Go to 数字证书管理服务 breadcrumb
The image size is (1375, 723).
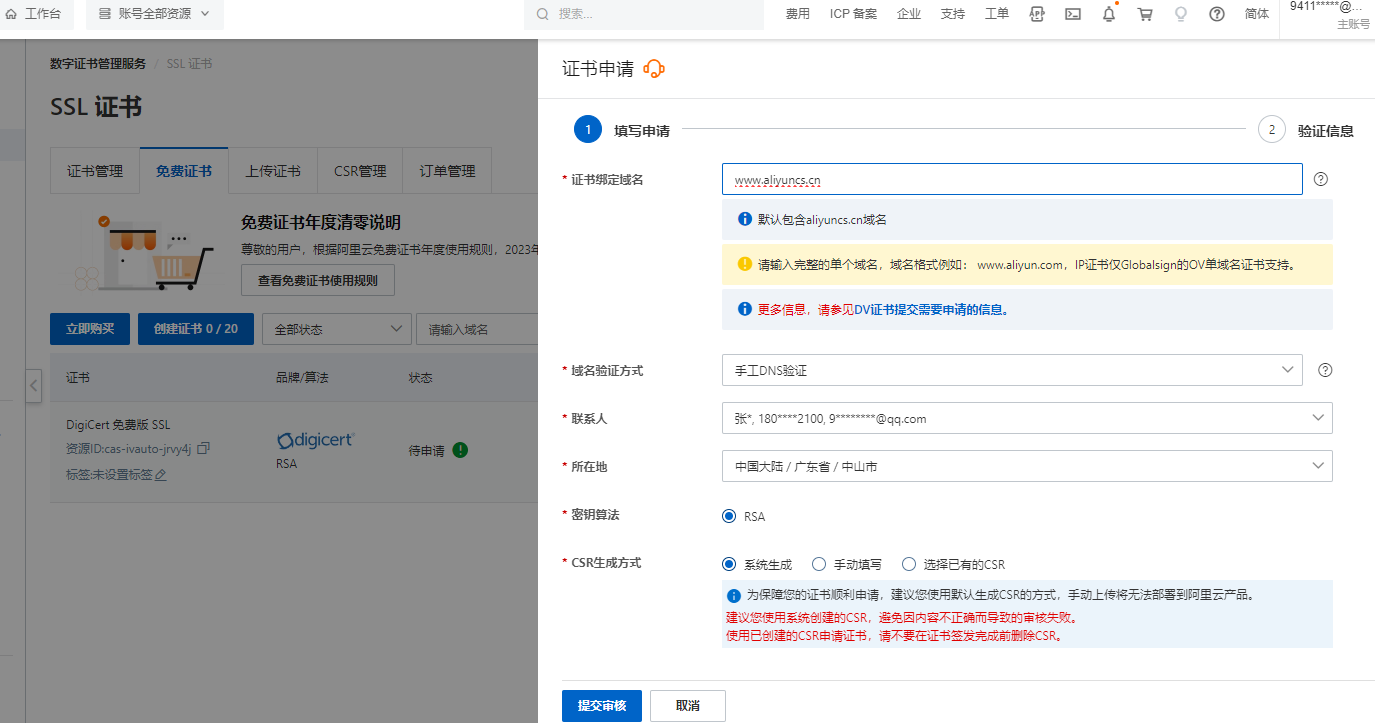[x=98, y=64]
